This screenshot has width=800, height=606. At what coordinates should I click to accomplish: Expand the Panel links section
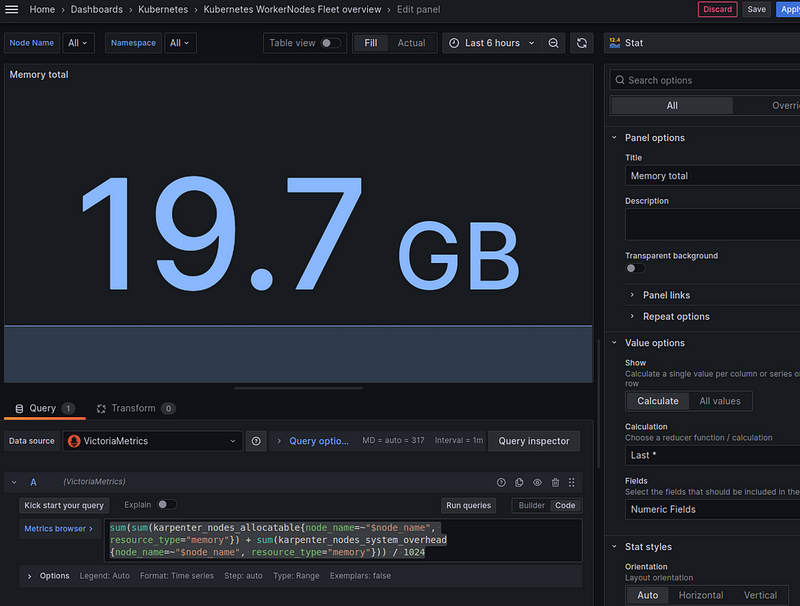[666, 295]
